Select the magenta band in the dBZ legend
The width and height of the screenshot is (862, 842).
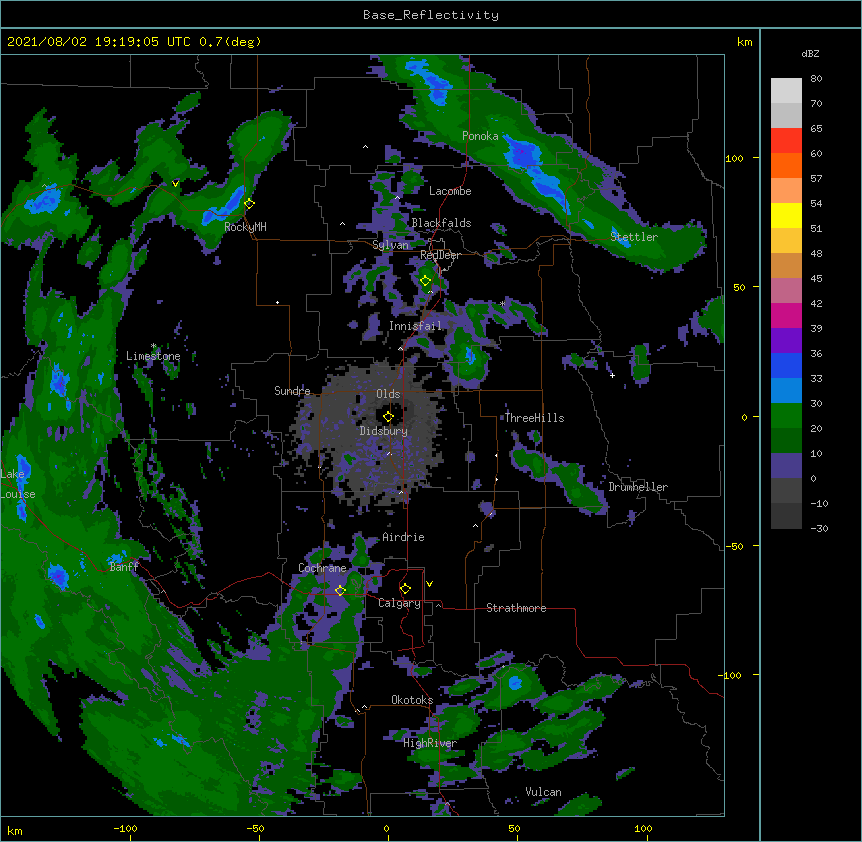786,315
